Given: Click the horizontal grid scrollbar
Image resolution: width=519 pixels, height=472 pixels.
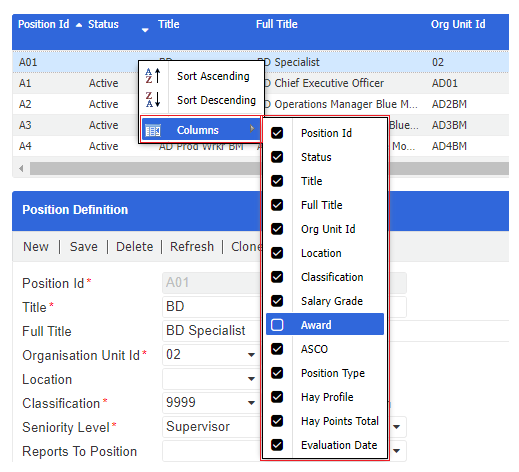Looking at the screenshot, I should [x=145, y=168].
